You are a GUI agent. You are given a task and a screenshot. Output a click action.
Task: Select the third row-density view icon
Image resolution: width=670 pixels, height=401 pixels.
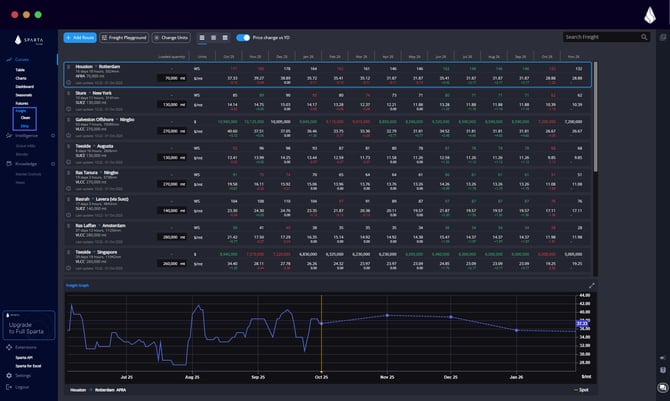(x=226, y=37)
